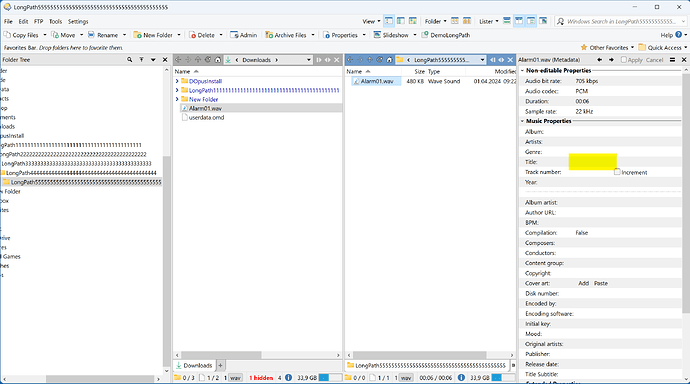
Task: Close the LongPath5 file pane
Action: point(510,60)
